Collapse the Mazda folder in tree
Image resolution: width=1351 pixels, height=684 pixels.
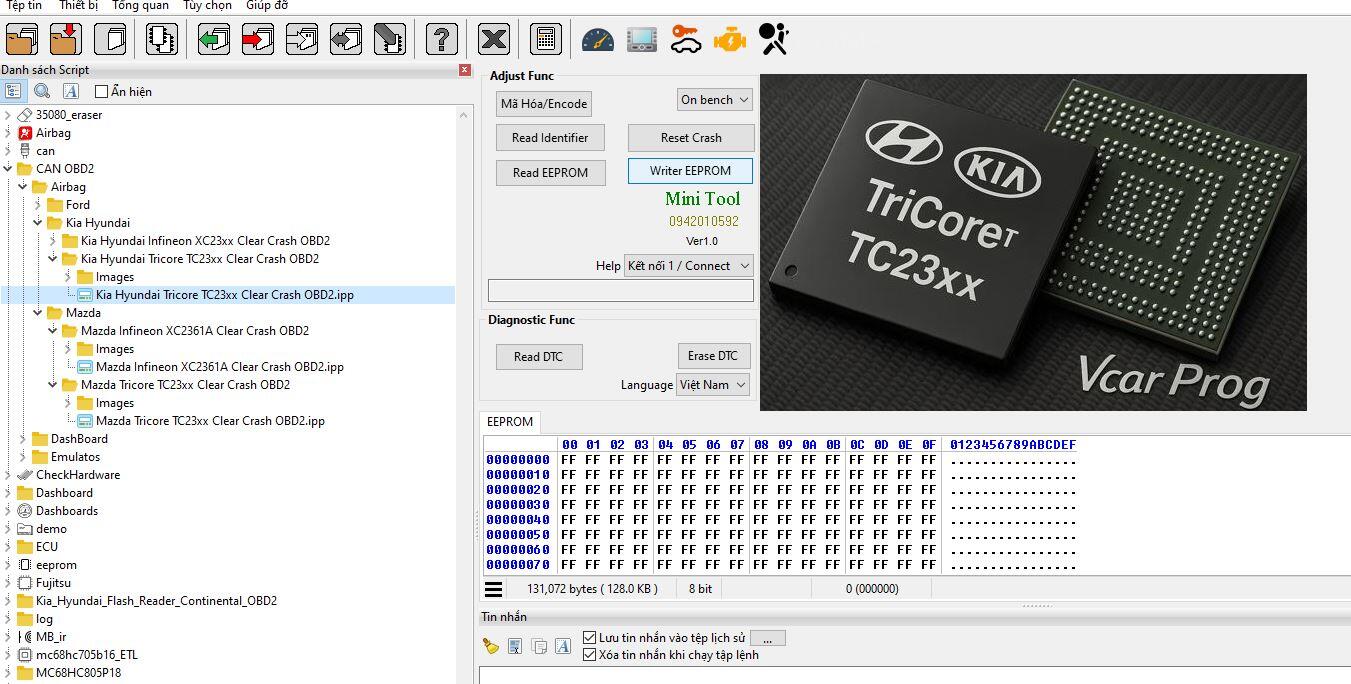coord(38,313)
